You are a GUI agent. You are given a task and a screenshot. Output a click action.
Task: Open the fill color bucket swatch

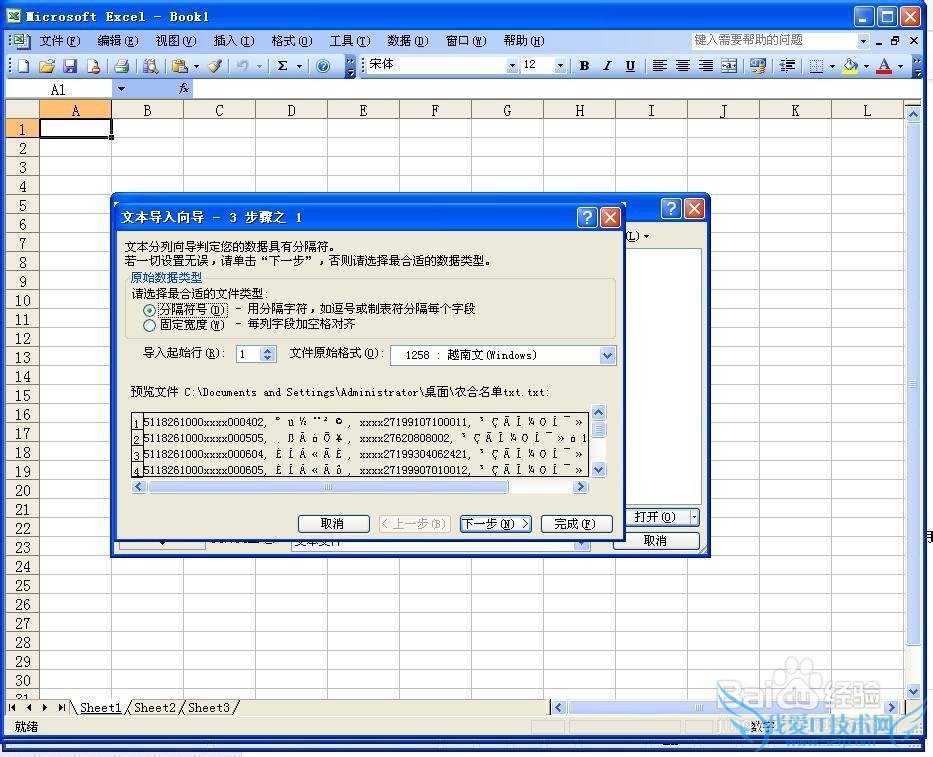850,66
